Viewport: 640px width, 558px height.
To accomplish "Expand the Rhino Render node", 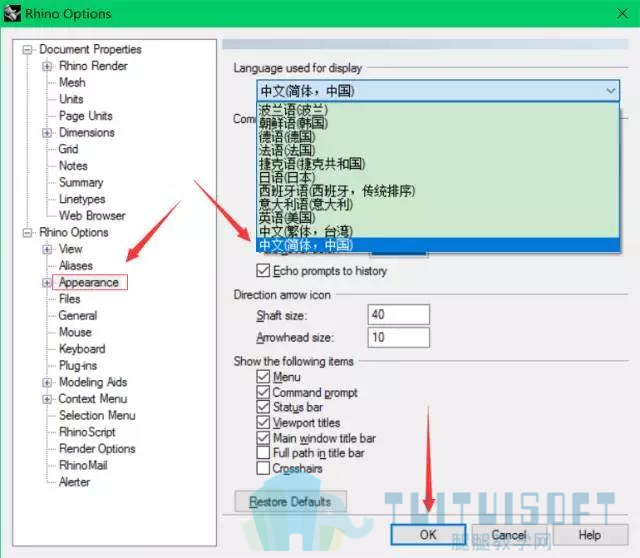I will (47, 66).
